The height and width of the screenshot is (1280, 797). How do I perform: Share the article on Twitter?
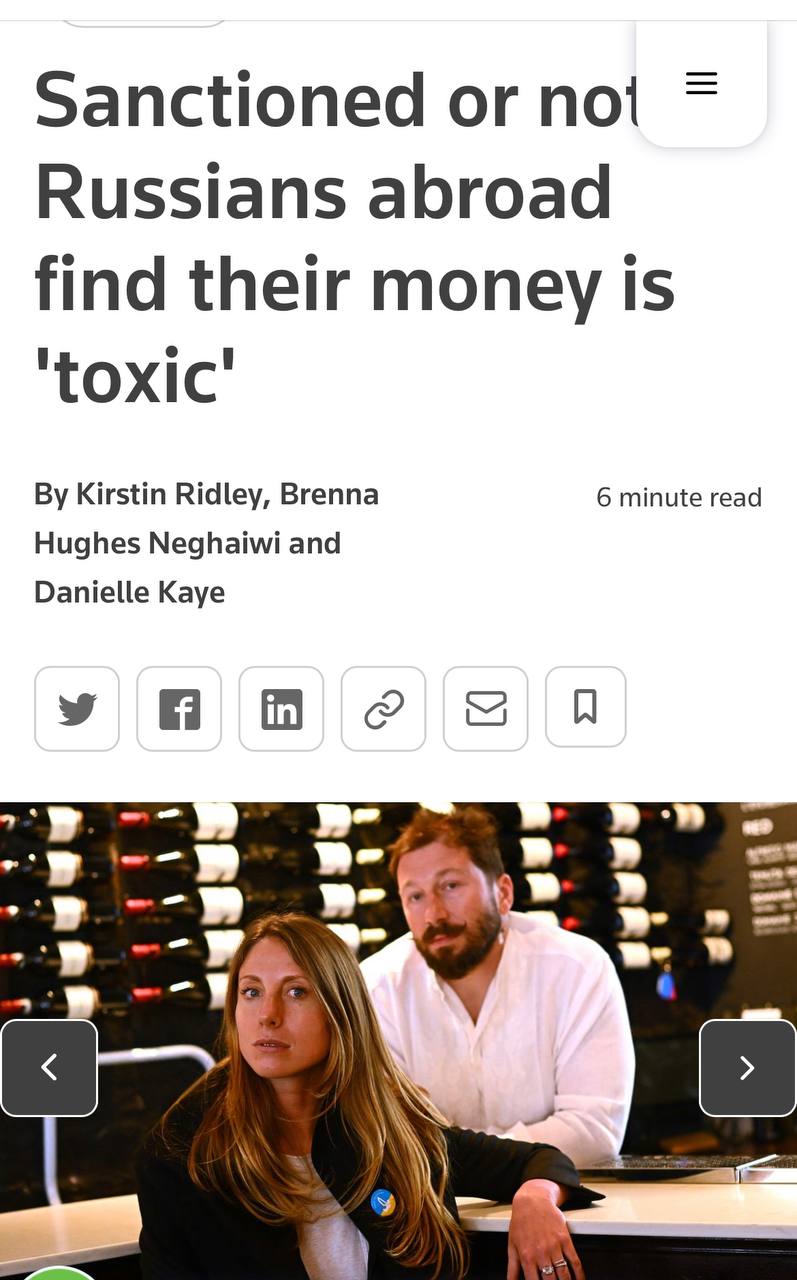pyautogui.click(x=77, y=709)
